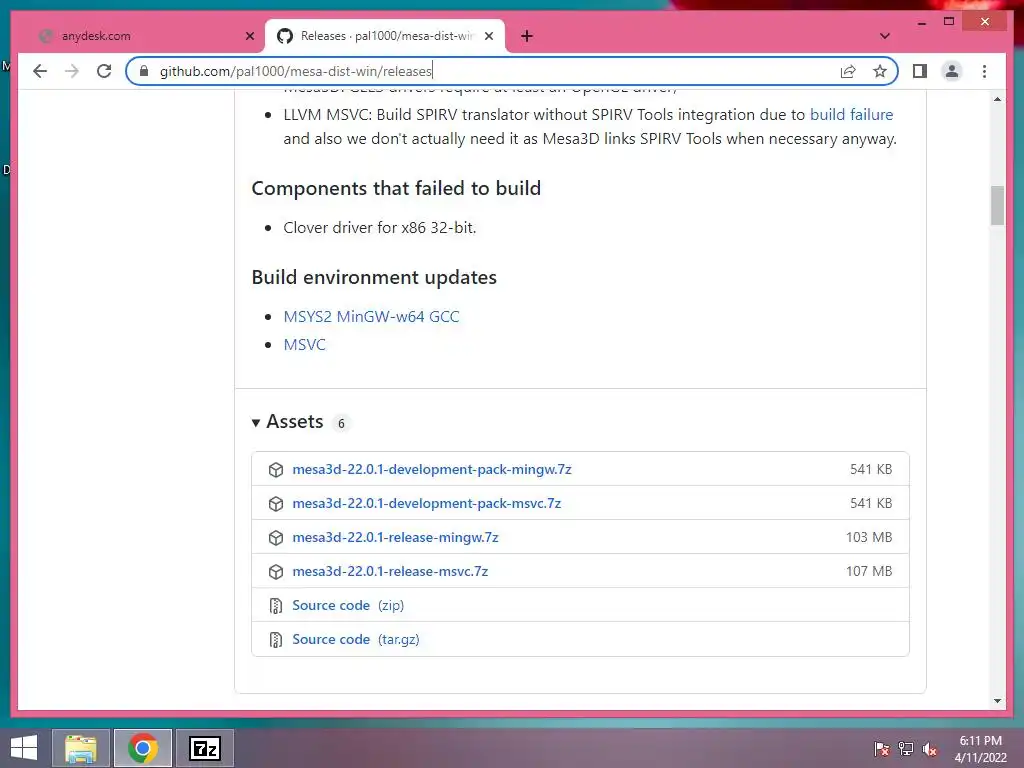Select the Releases pal1000/mesa-dist-win tab
Image resolution: width=1024 pixels, height=768 pixels.
[x=385, y=36]
